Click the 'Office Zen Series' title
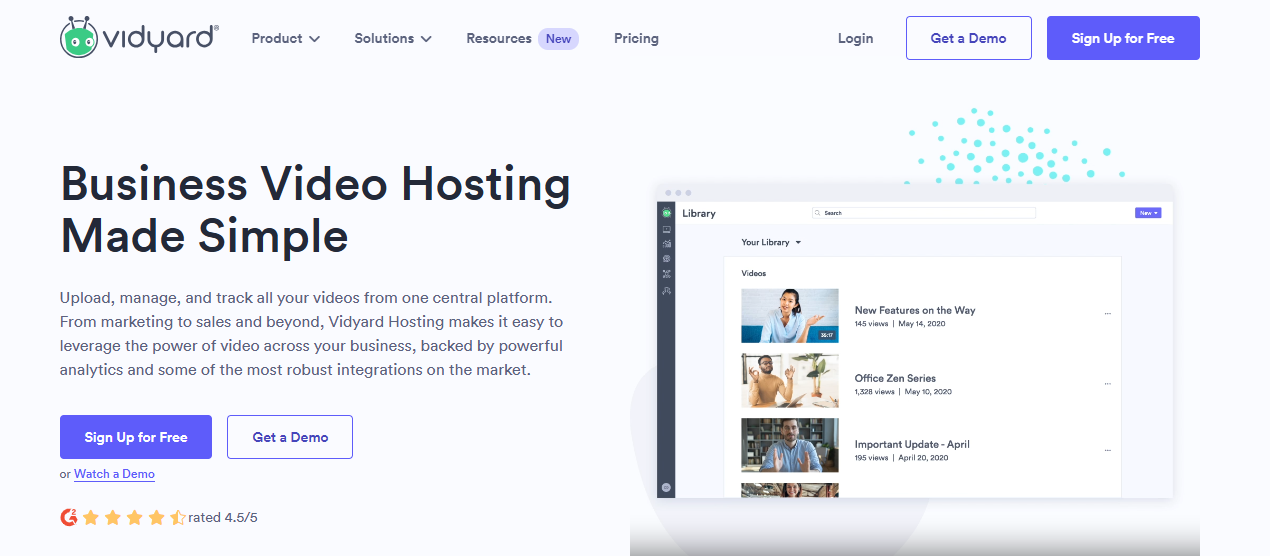 (x=895, y=378)
